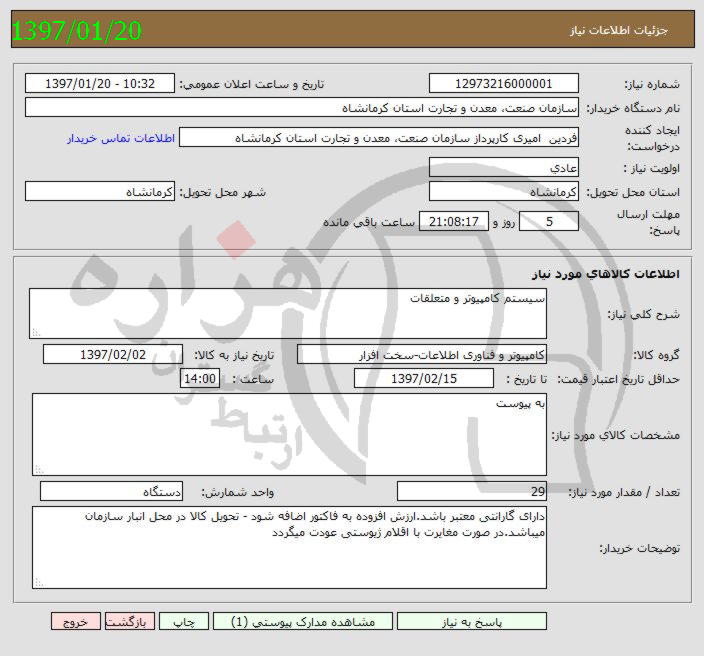This screenshot has width=704, height=656.
Task: Open the اطلاعات تماس خریدار link
Action: point(121,138)
